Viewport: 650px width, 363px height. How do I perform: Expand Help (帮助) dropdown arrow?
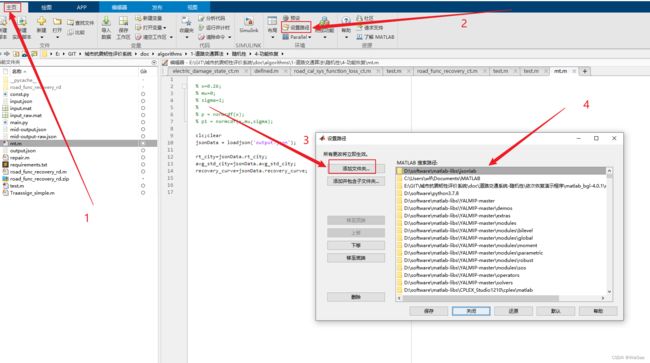pos(346,37)
